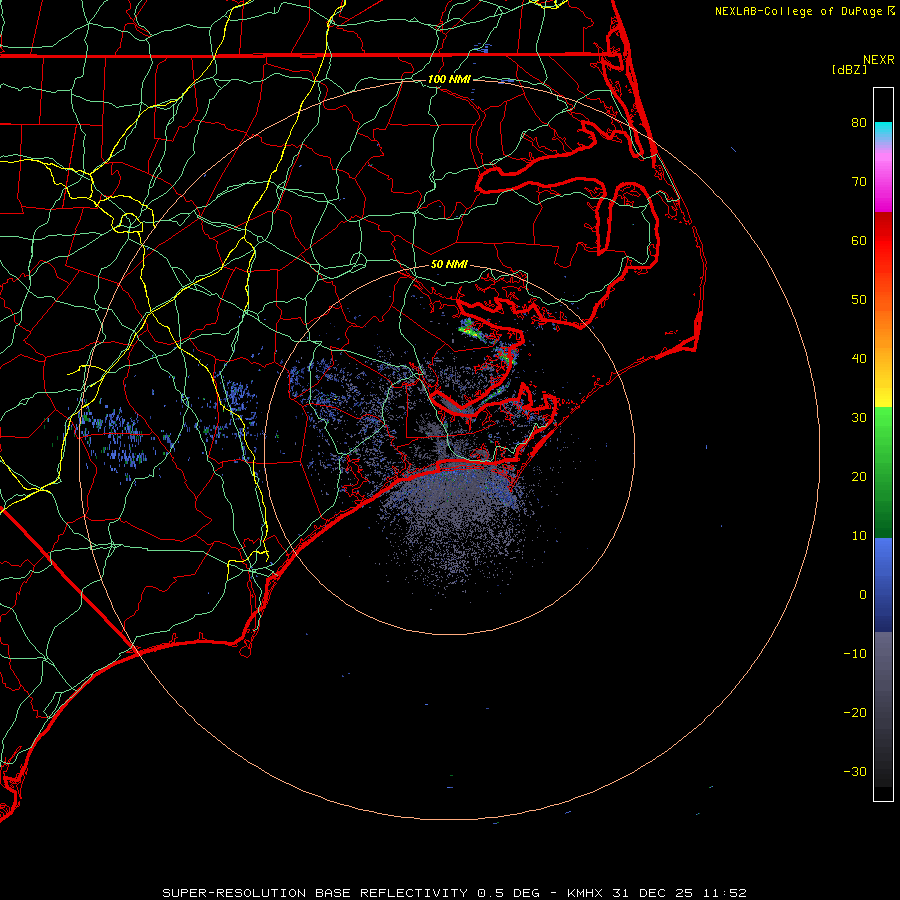The width and height of the screenshot is (900, 900).
Task: Click the NEXR label above the color bar
Action: [x=879, y=60]
